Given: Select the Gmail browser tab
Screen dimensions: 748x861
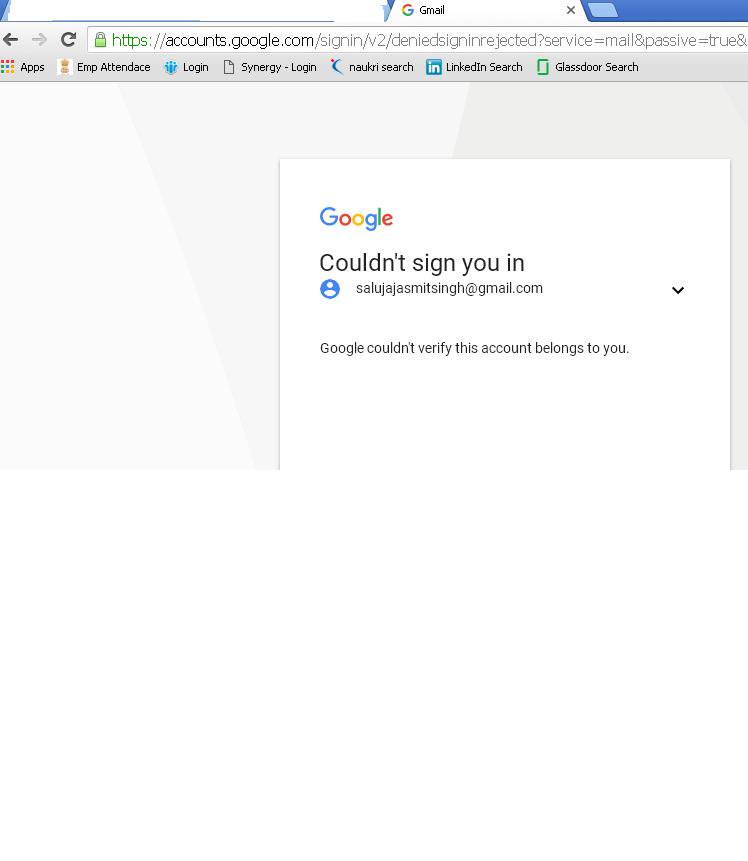Looking at the screenshot, I should (486, 10).
